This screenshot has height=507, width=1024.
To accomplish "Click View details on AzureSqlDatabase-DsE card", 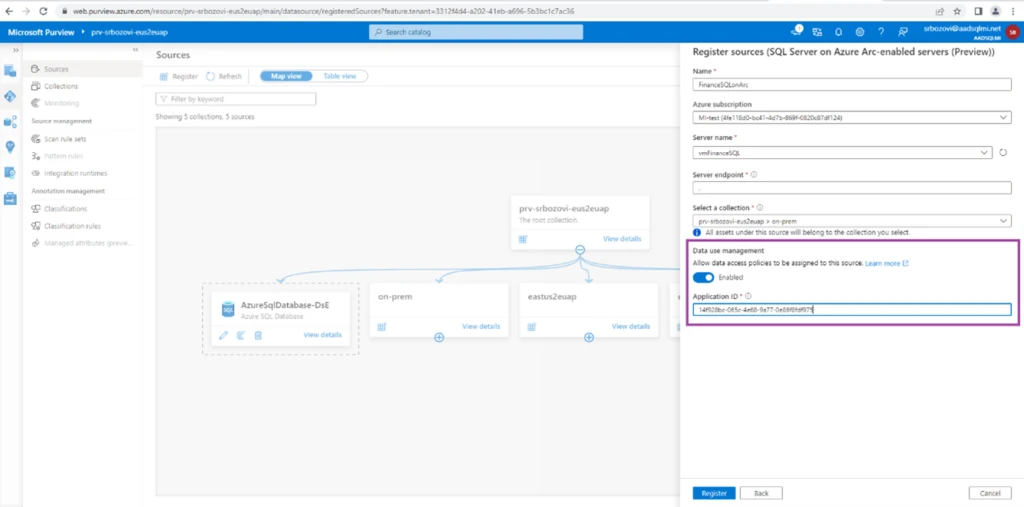I will [322, 335].
